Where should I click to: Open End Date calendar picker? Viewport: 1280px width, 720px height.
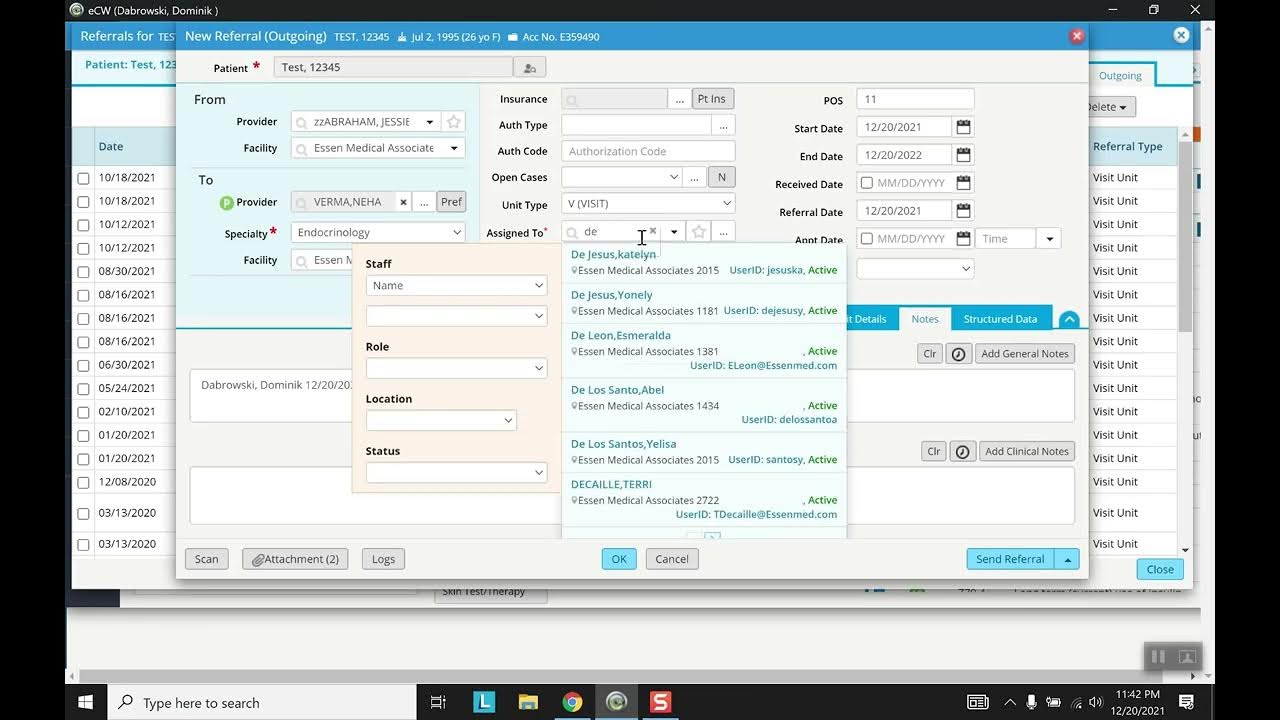[x=963, y=155]
